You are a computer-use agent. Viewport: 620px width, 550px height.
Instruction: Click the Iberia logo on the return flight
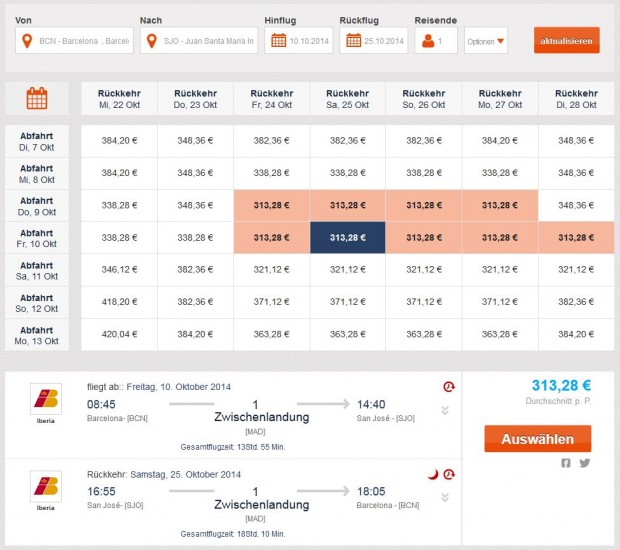(45, 487)
